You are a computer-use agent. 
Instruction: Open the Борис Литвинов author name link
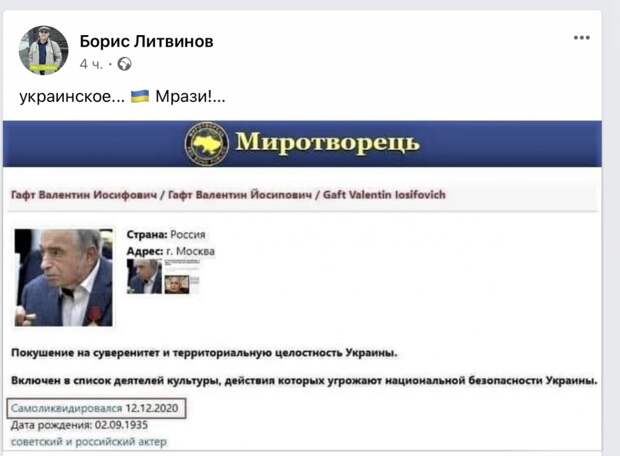pyautogui.click(x=147, y=41)
